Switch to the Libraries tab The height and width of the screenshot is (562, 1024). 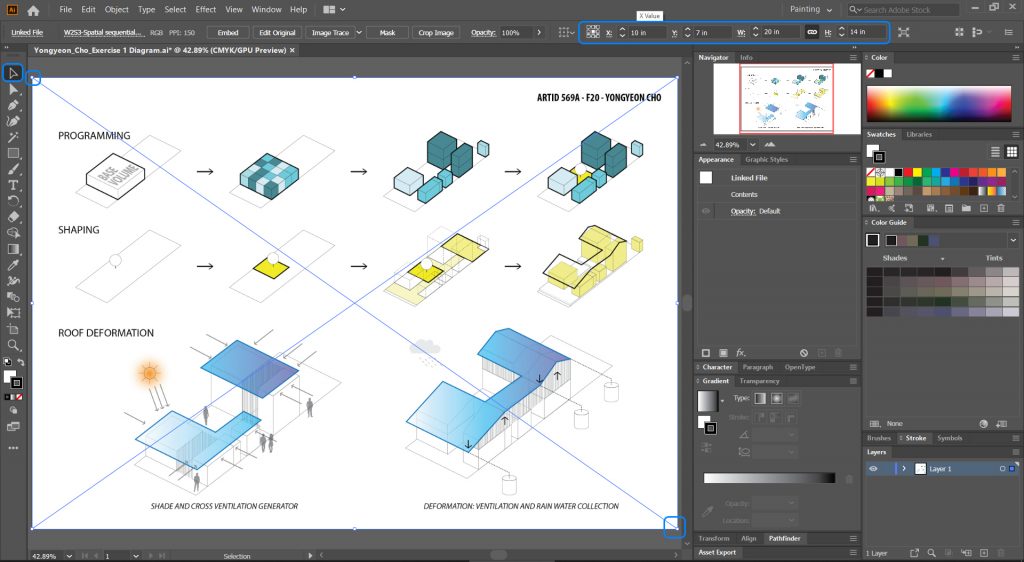[x=919, y=134]
